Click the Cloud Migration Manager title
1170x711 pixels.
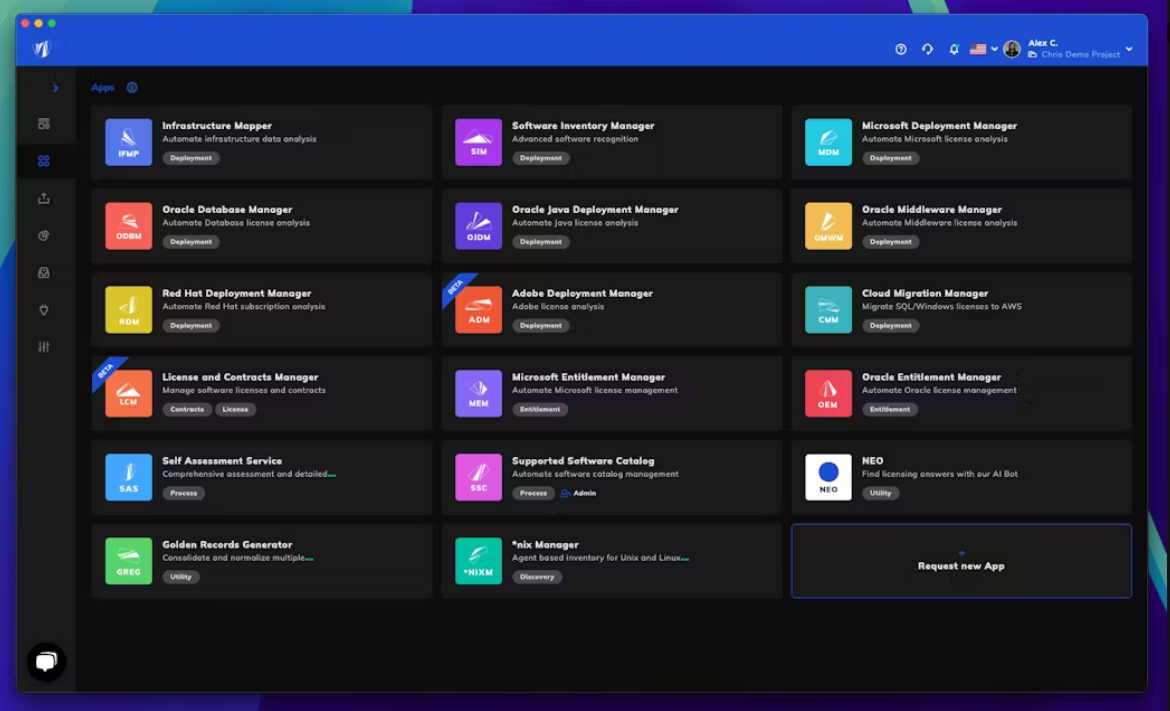point(925,293)
